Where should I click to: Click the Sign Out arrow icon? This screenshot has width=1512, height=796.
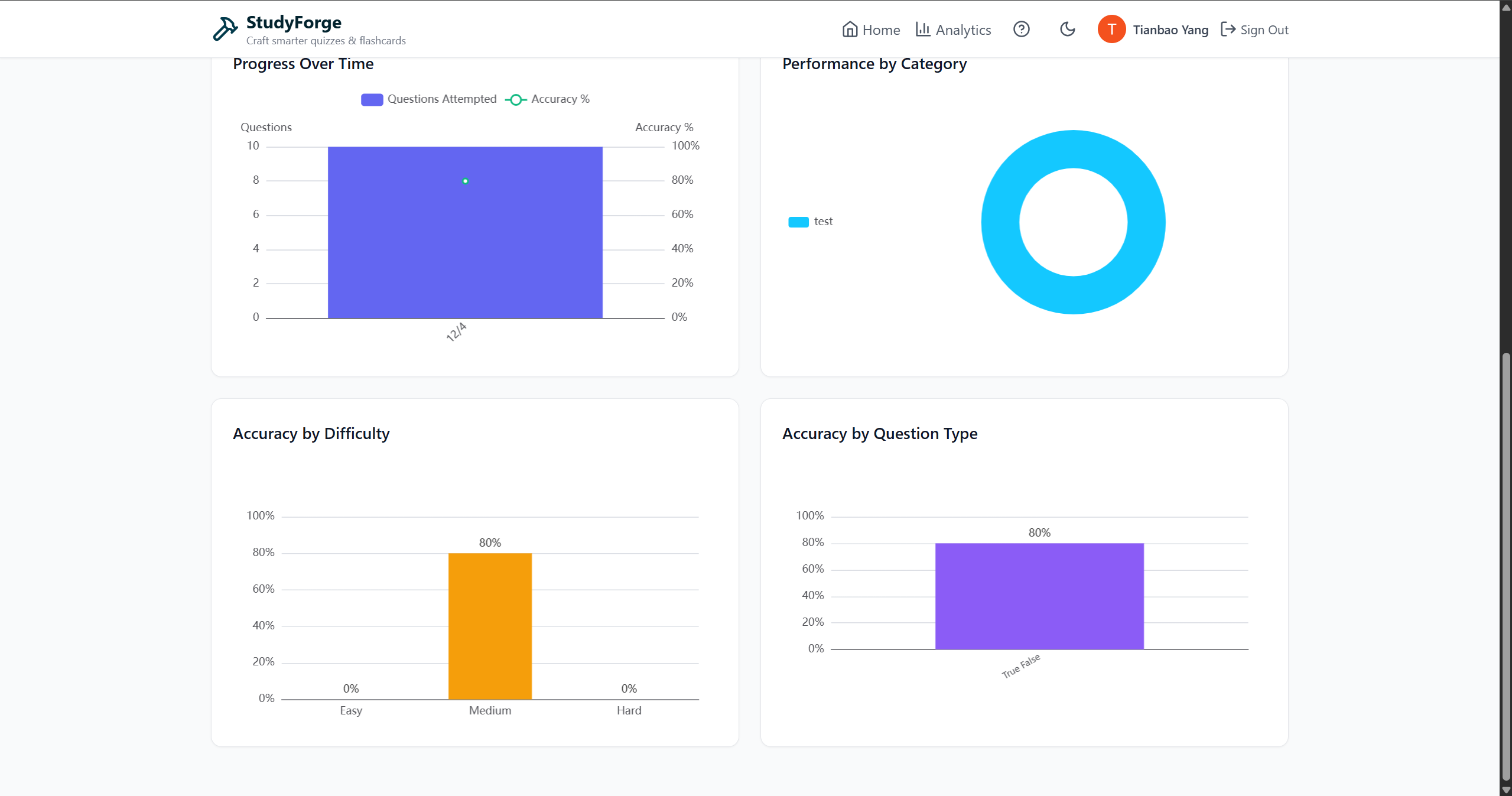pos(1228,30)
